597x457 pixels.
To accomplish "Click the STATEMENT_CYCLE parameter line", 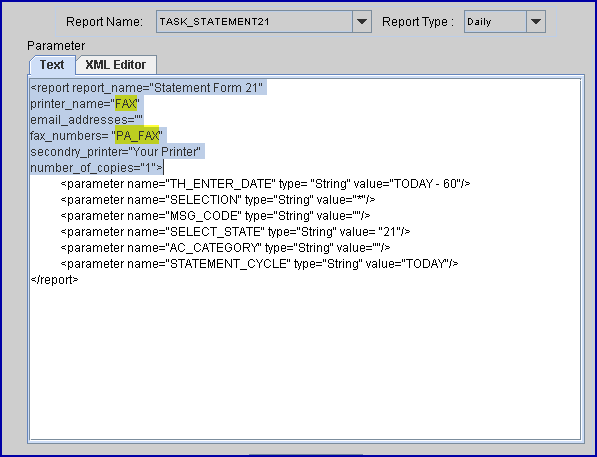I will pos(259,264).
